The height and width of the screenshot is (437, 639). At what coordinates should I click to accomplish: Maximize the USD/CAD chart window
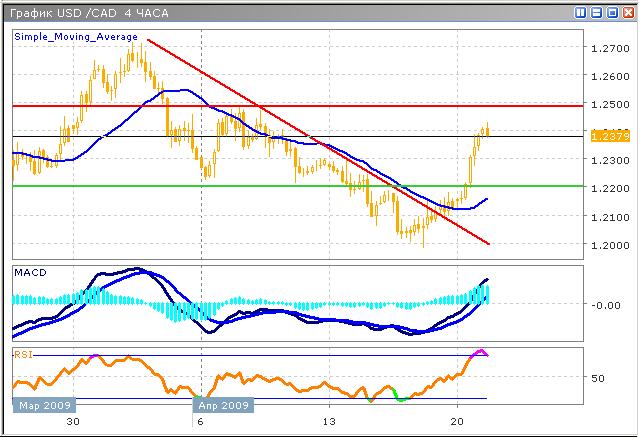612,13
